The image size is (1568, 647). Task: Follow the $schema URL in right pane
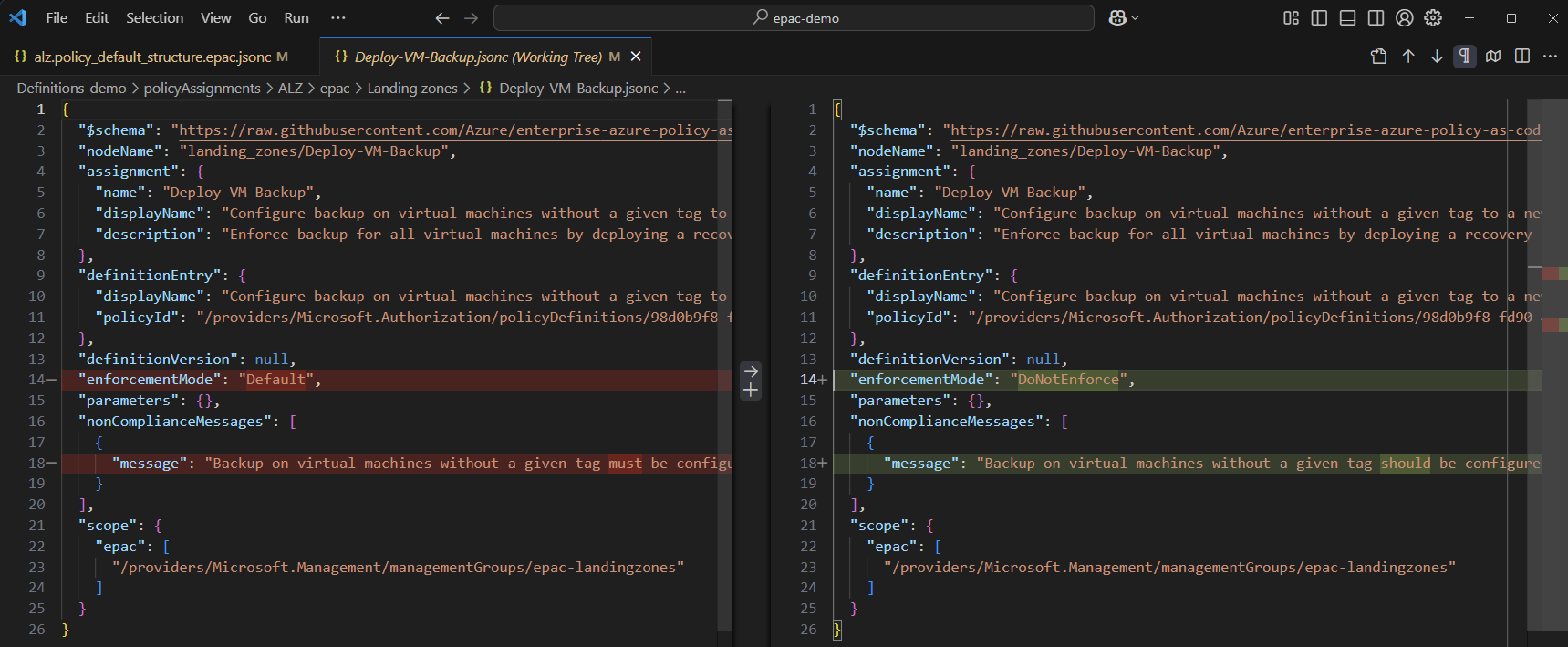pyautogui.click(x=1246, y=130)
